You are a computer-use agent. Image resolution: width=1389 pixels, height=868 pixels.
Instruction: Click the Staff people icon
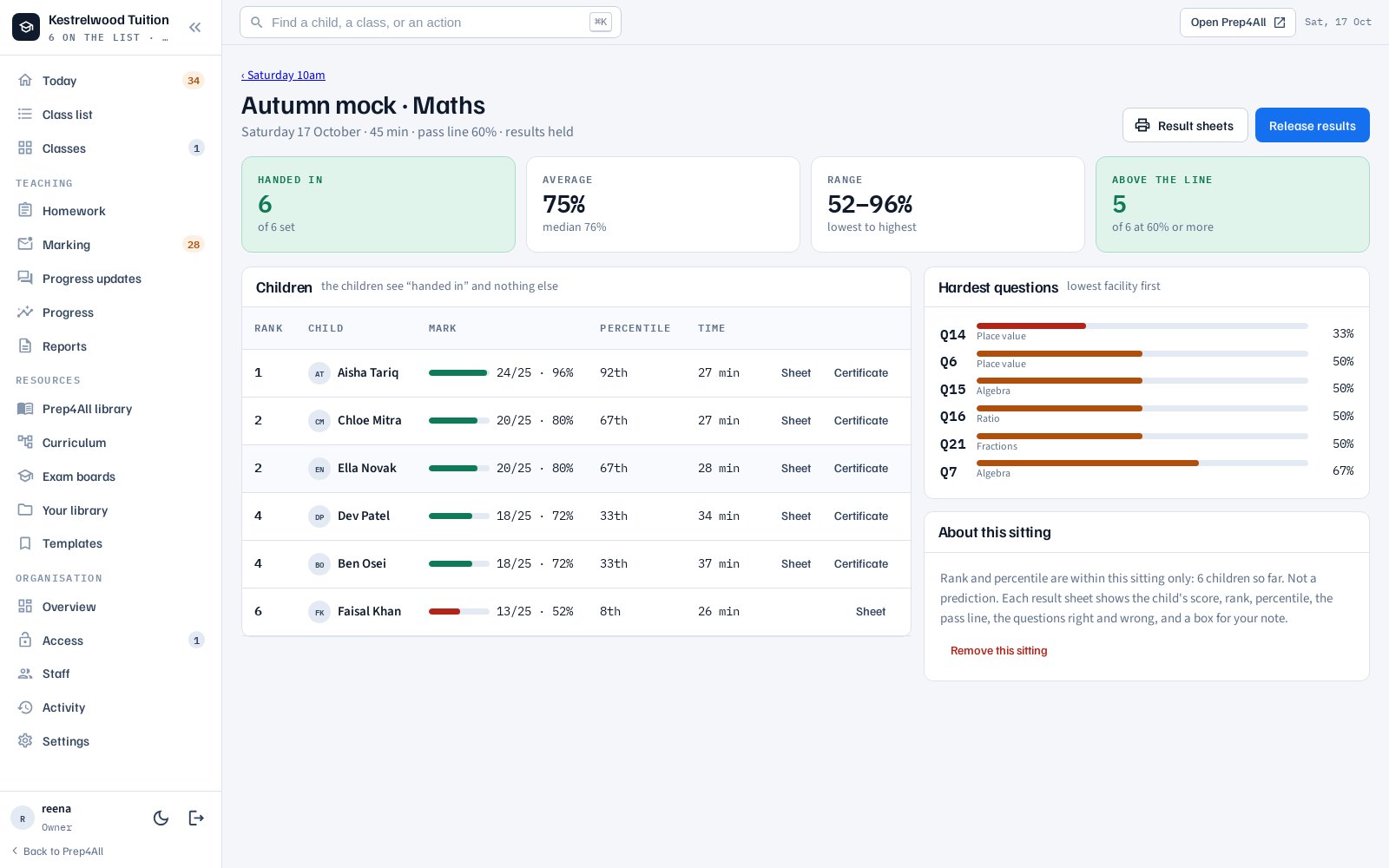(x=25, y=674)
